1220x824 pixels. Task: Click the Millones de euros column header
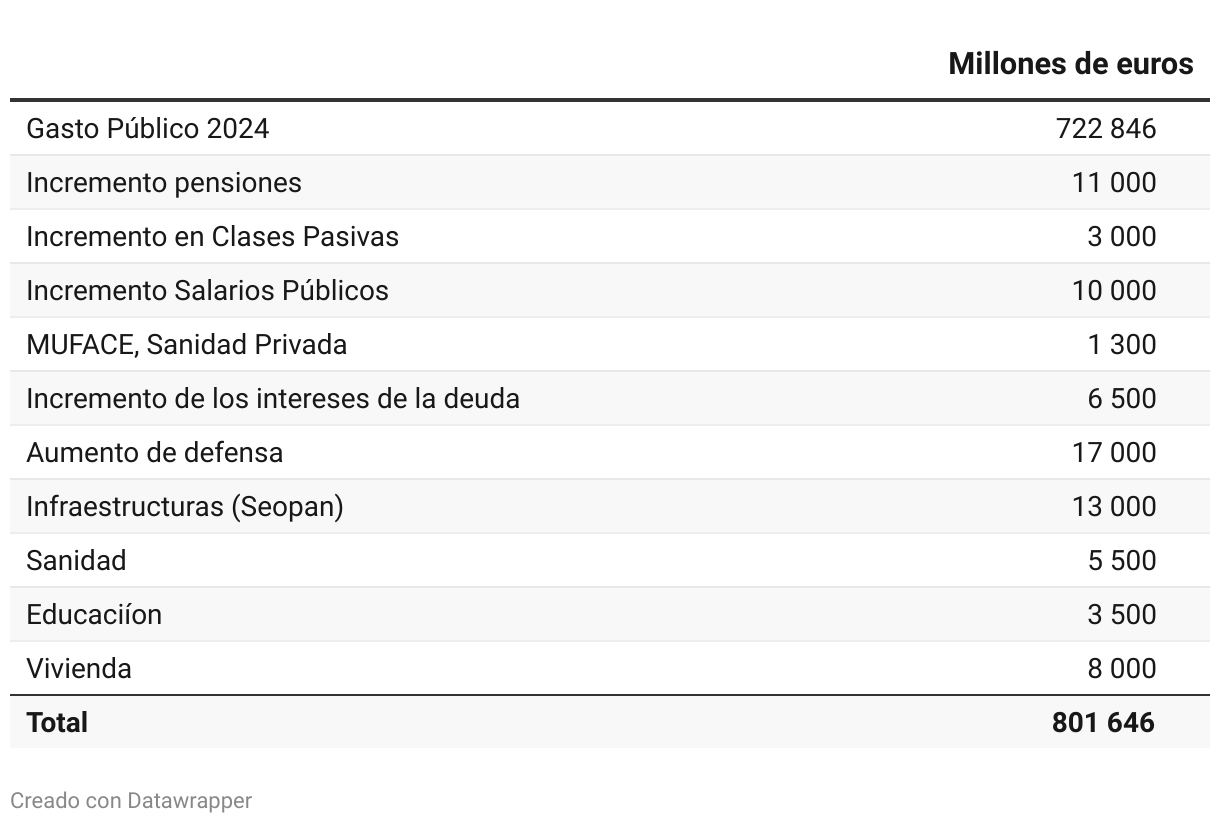(1070, 64)
